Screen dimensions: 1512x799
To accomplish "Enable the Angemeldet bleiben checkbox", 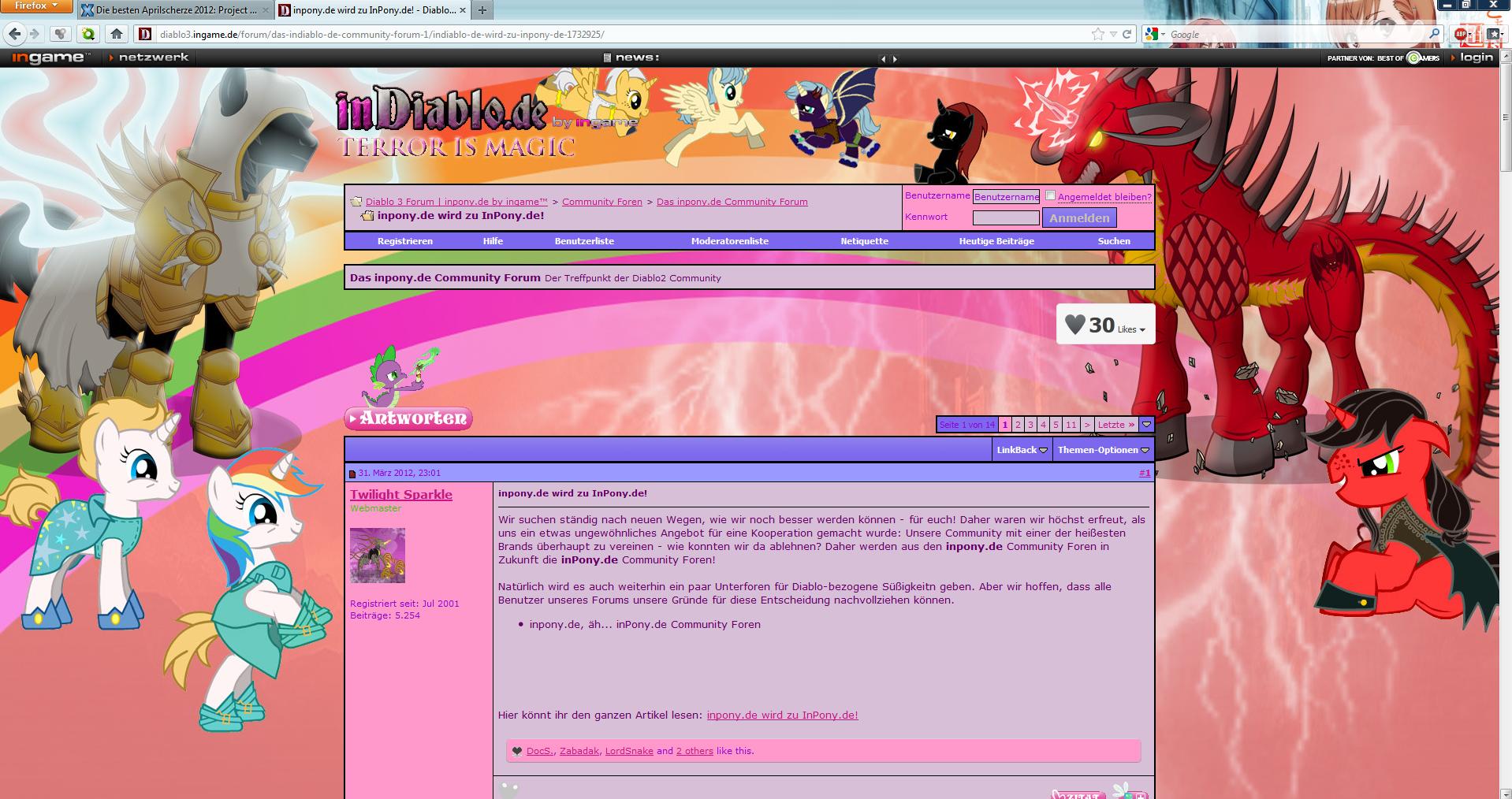I will click(1050, 195).
